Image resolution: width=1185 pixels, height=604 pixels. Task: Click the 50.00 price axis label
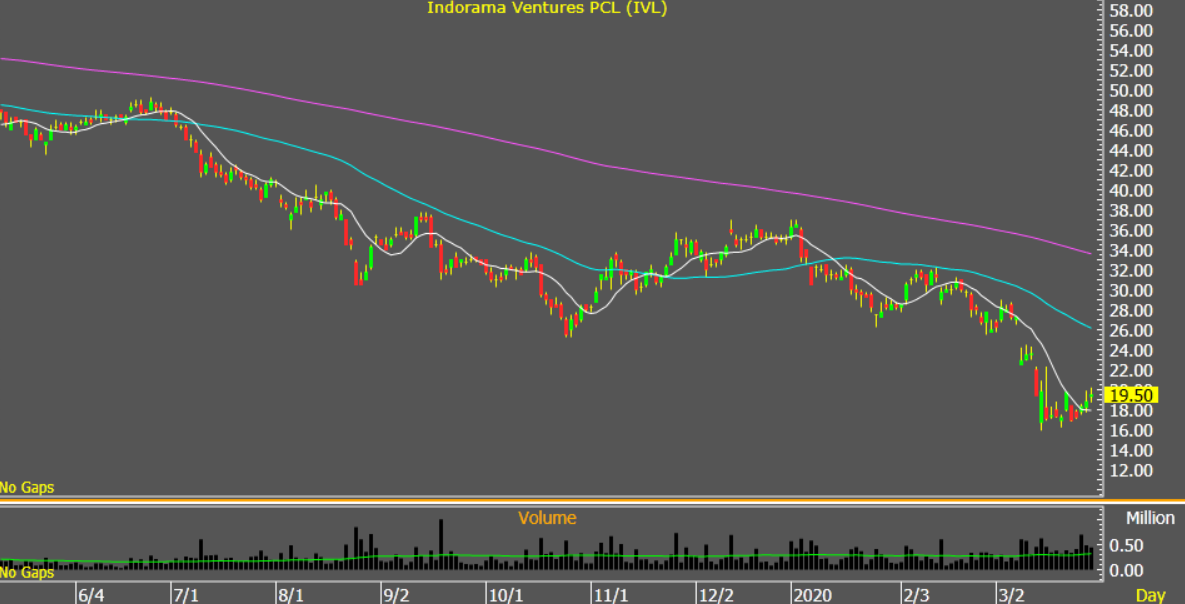(1131, 91)
